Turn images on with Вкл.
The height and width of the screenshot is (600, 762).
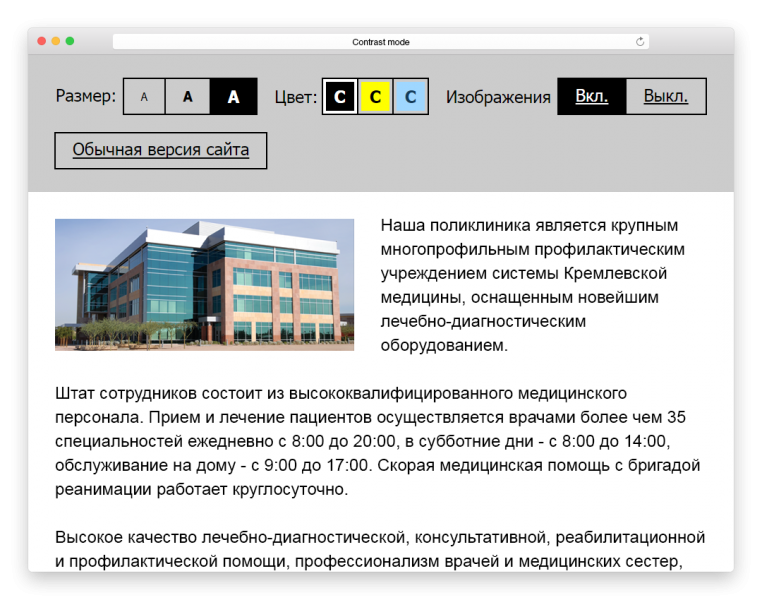pyautogui.click(x=591, y=97)
